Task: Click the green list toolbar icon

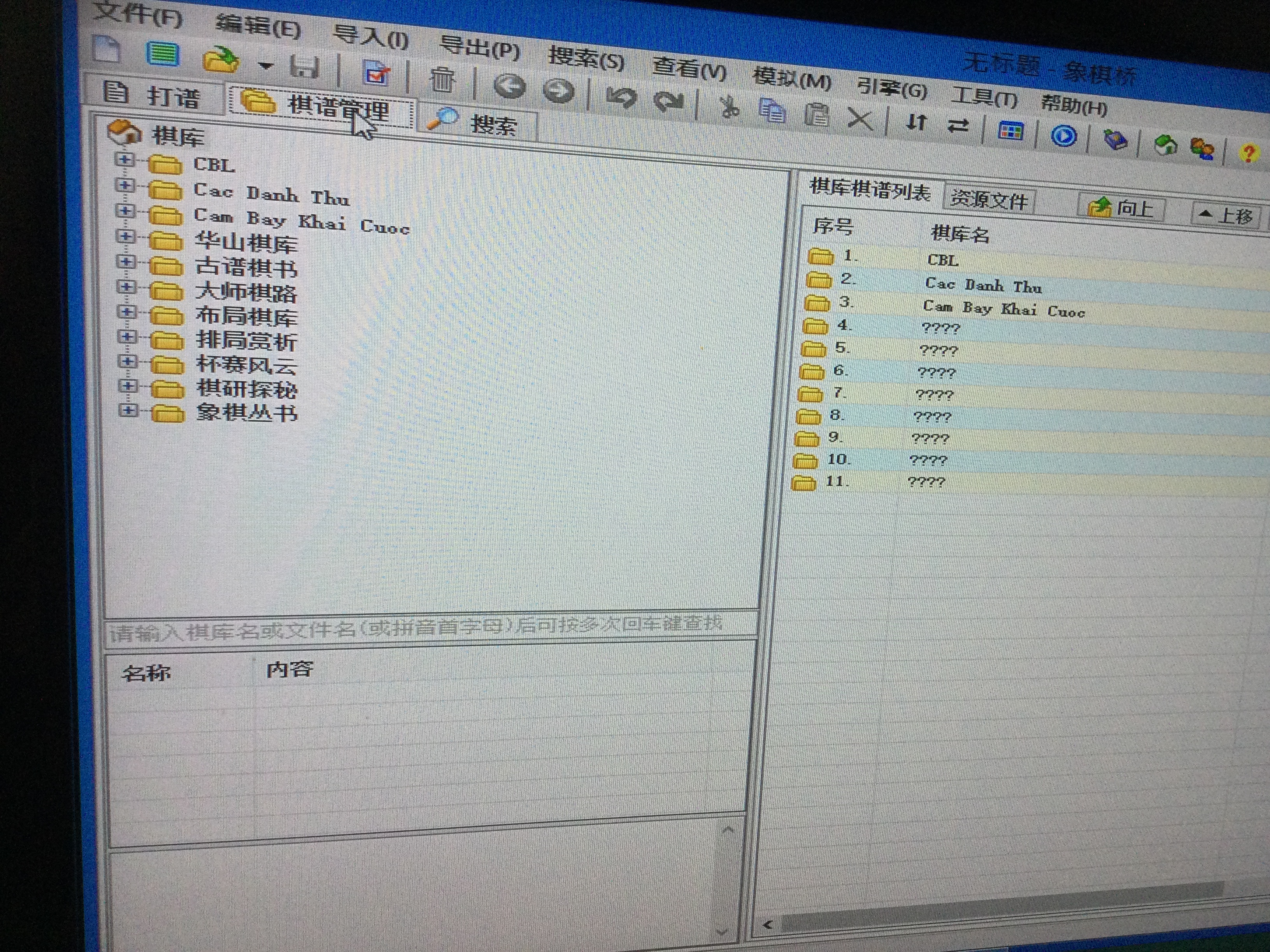Action: click(163, 54)
